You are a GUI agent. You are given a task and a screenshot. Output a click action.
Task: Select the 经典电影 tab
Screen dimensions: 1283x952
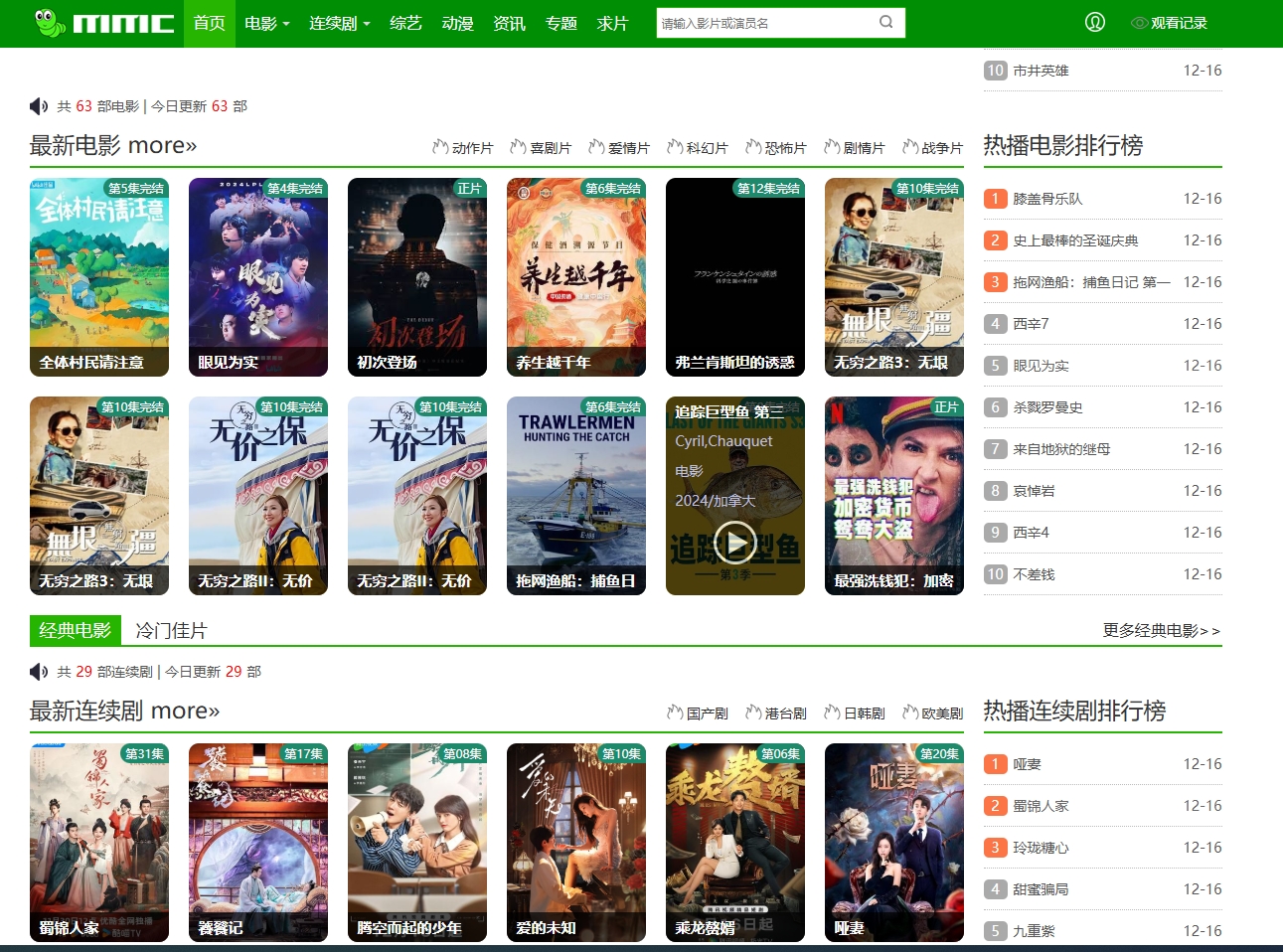(76, 630)
